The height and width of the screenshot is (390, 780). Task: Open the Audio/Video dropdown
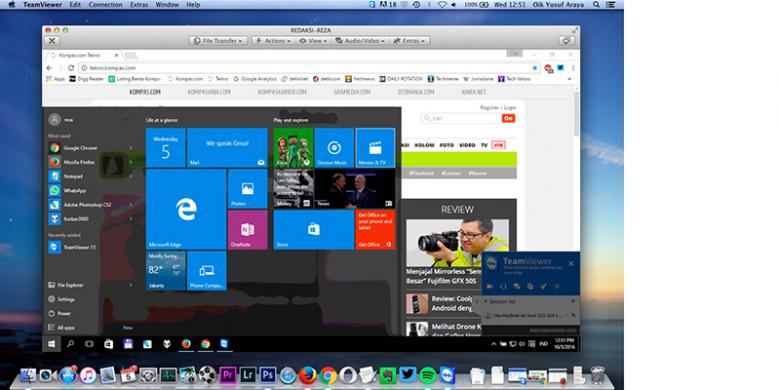click(x=361, y=41)
